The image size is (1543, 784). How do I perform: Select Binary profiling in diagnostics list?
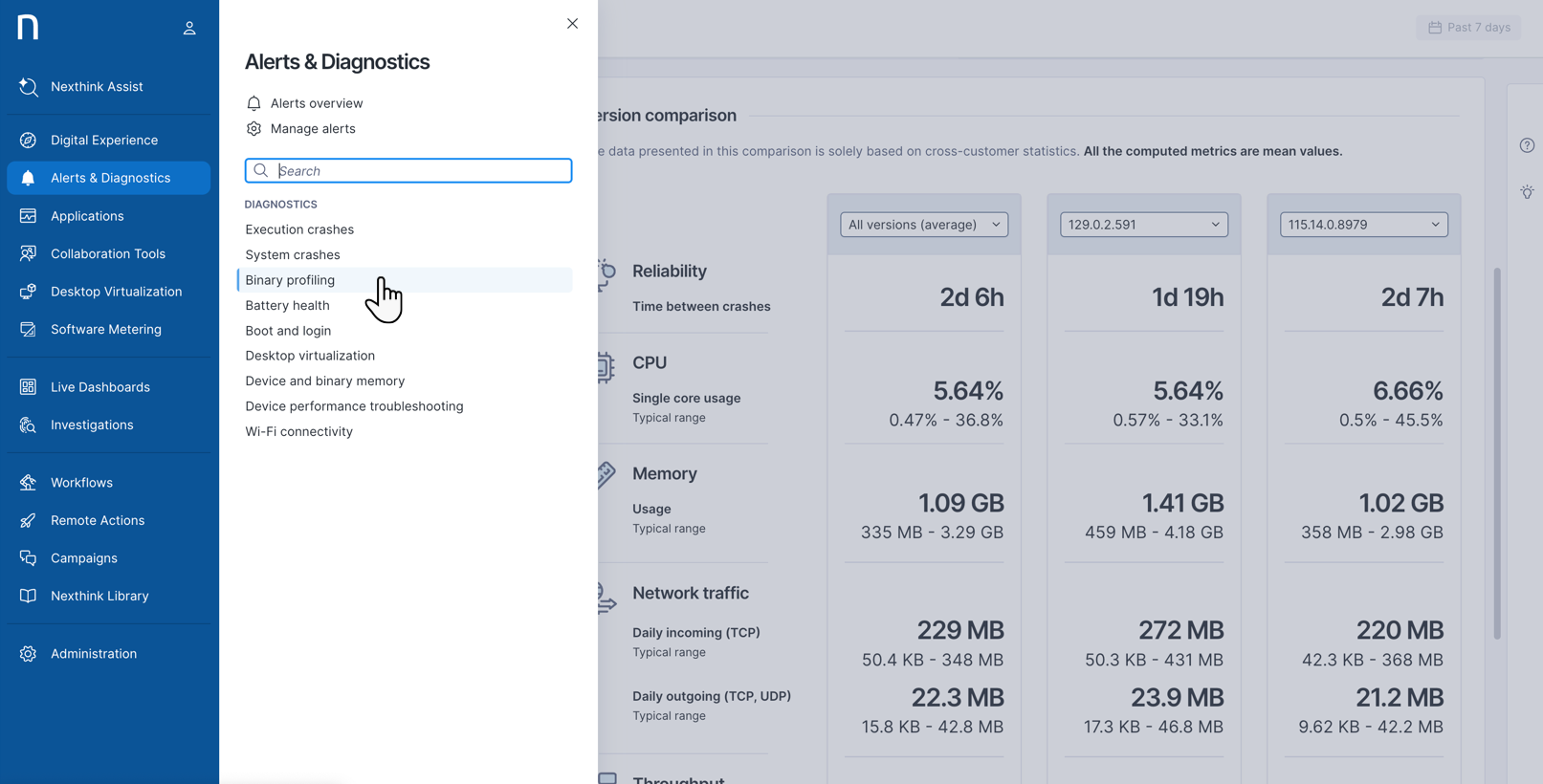[290, 280]
